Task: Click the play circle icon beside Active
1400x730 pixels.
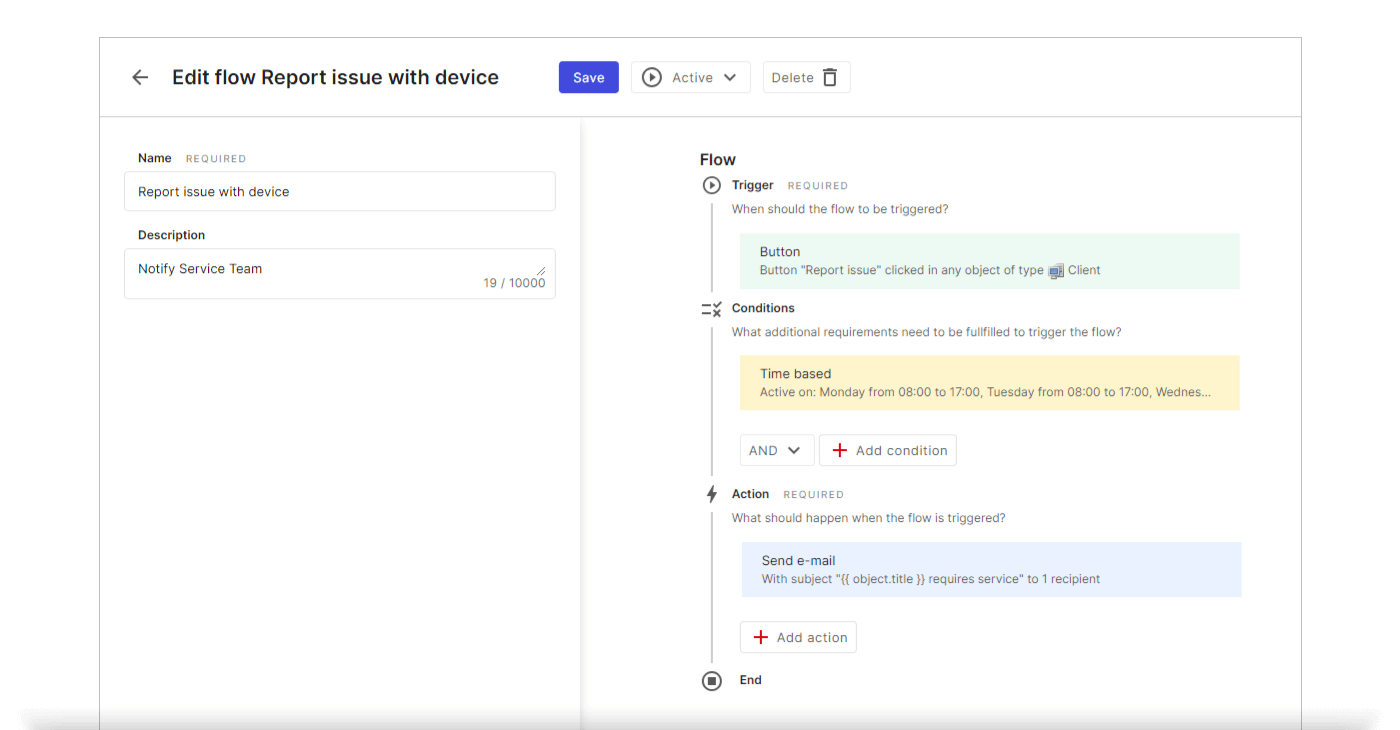Action: point(652,78)
